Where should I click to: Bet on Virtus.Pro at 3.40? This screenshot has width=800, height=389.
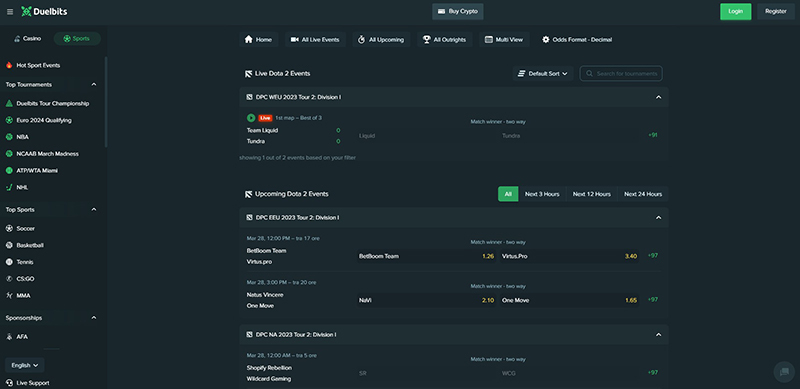tap(569, 256)
